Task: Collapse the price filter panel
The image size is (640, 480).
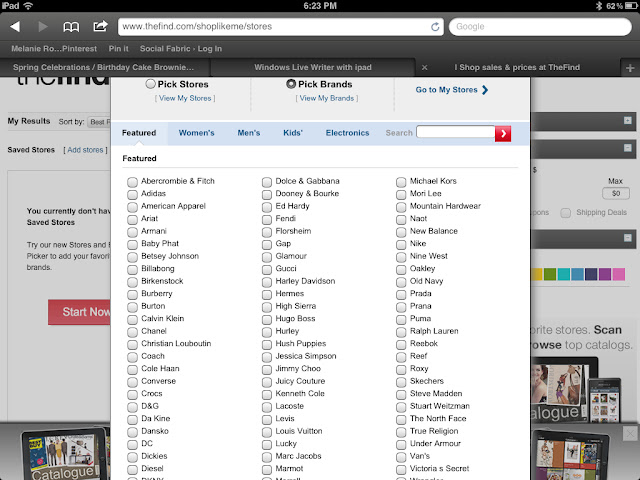Action: tap(627, 147)
